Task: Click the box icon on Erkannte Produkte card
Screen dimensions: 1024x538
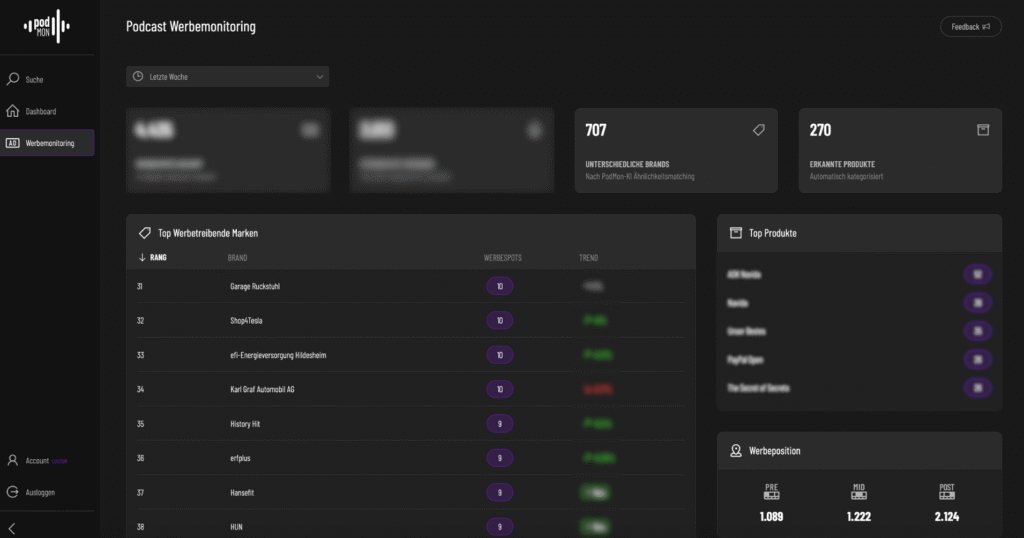Action: coord(982,130)
